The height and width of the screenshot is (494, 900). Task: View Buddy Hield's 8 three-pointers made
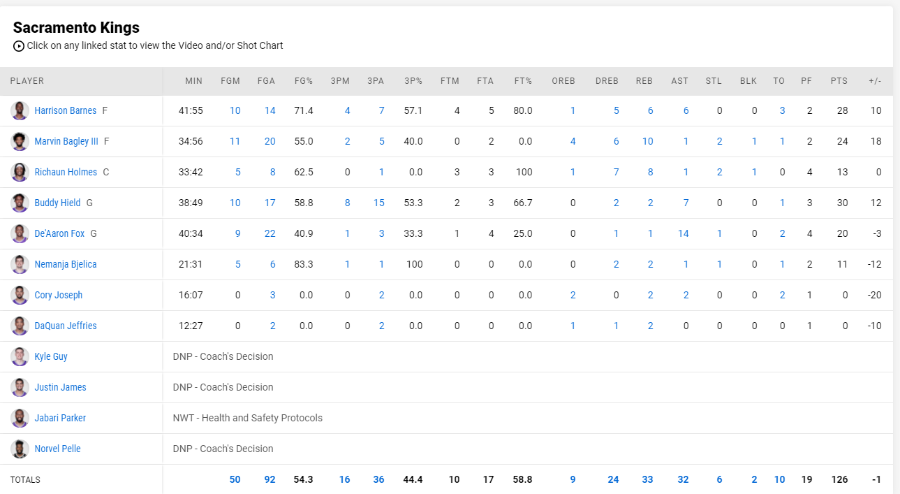point(347,203)
